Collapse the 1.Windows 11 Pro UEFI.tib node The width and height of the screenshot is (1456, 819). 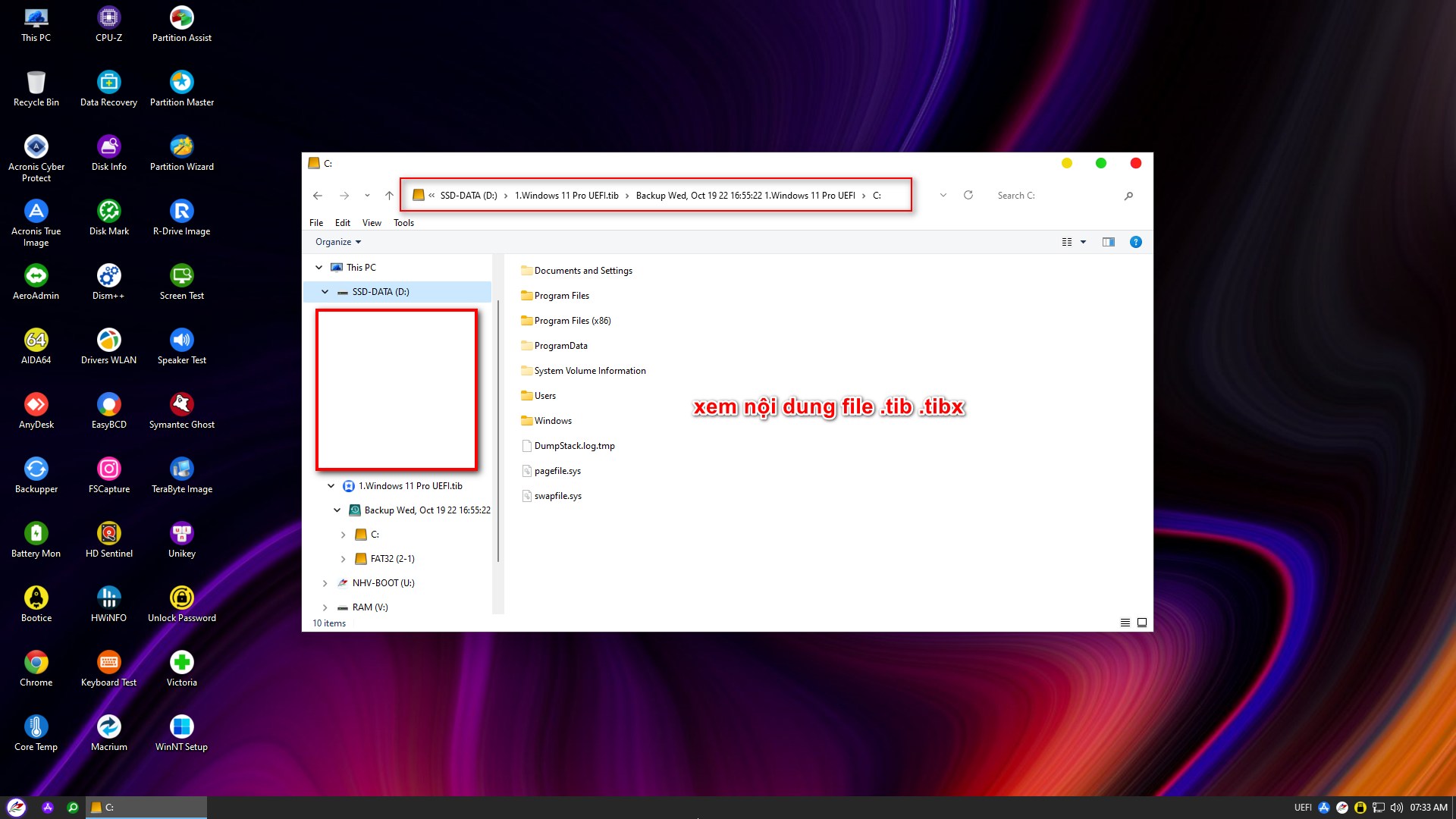(x=331, y=486)
